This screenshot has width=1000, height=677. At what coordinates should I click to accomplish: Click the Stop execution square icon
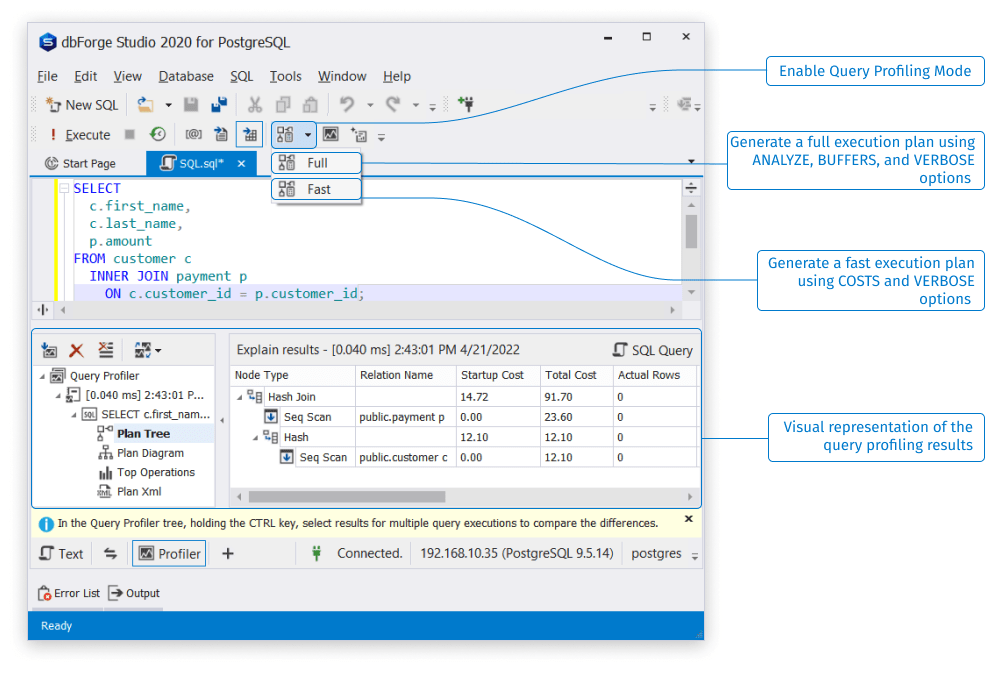pyautogui.click(x=129, y=135)
